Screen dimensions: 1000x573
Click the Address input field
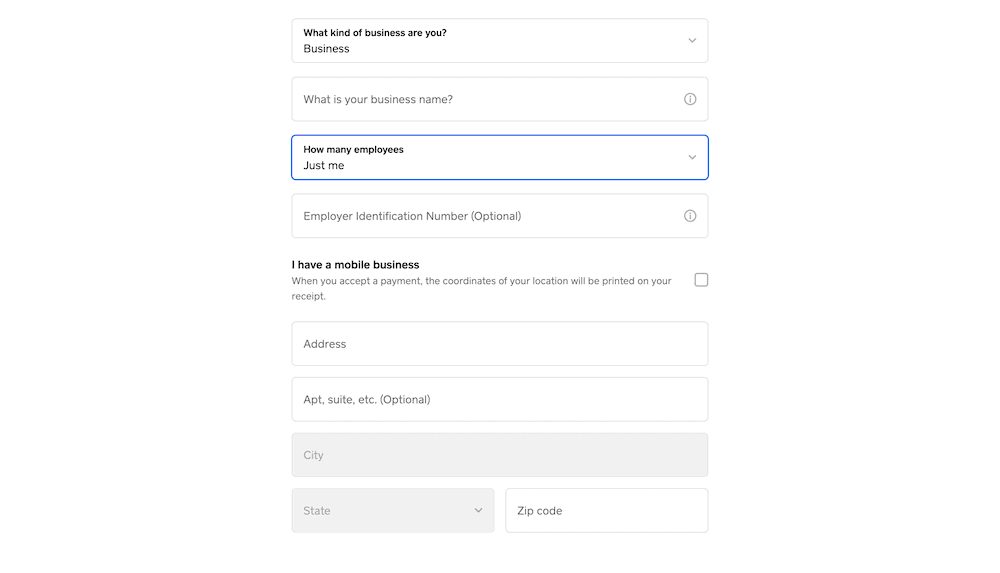coord(500,344)
